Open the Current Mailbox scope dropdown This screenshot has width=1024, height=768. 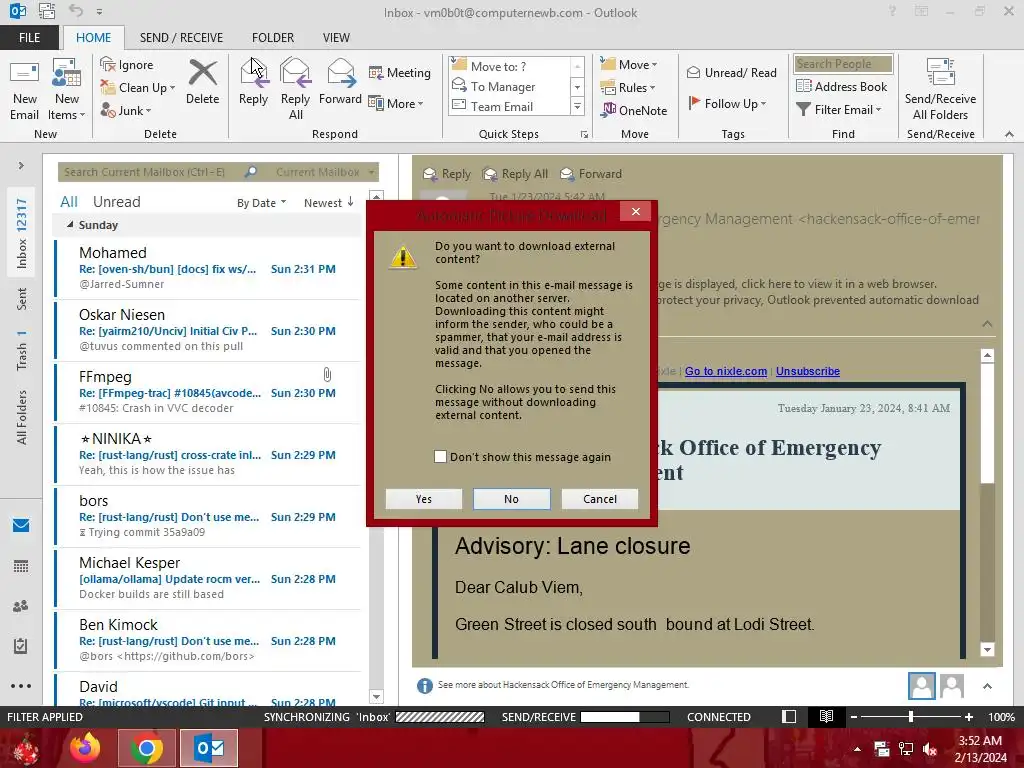pyautogui.click(x=325, y=172)
